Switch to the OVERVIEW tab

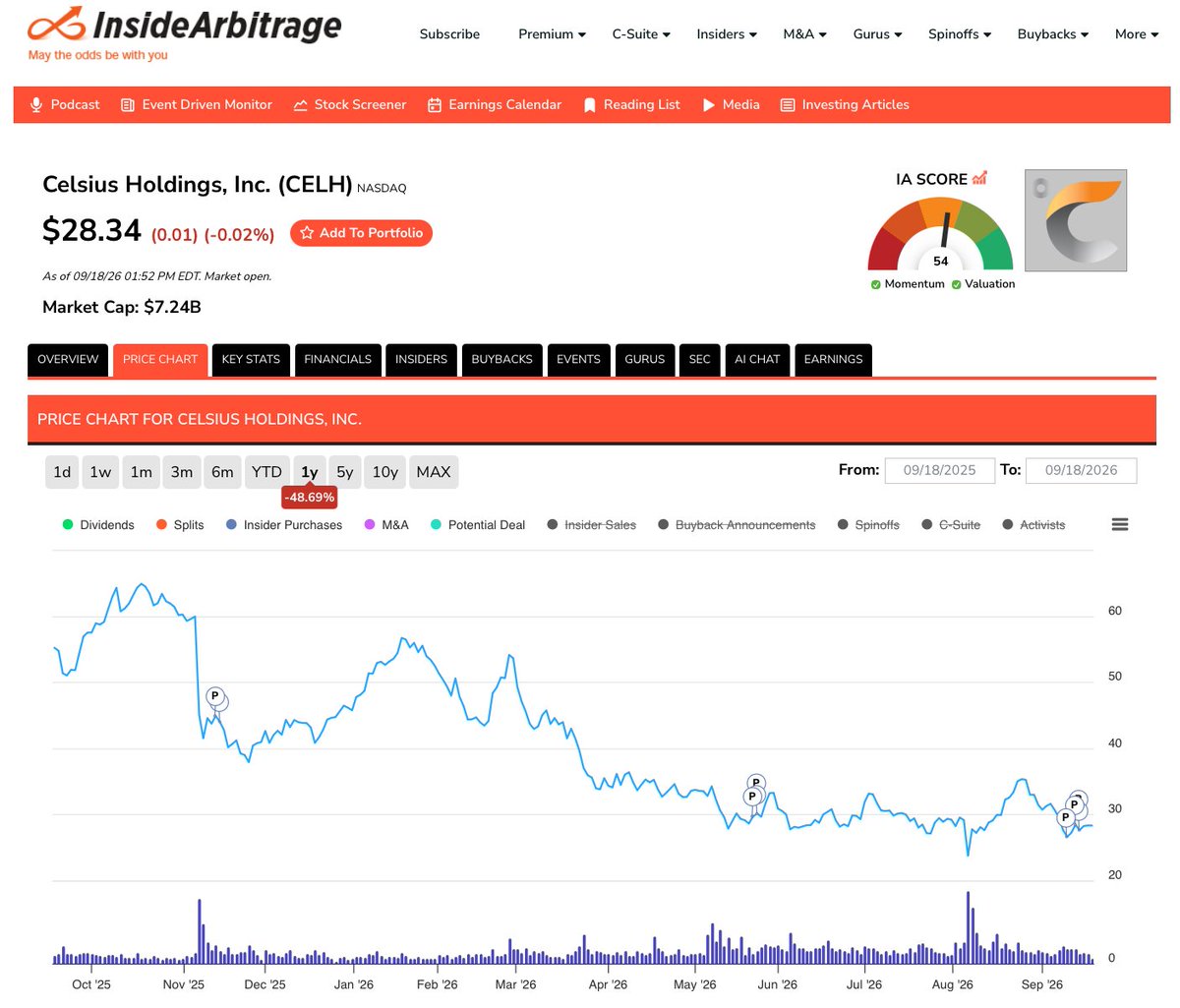(x=68, y=360)
